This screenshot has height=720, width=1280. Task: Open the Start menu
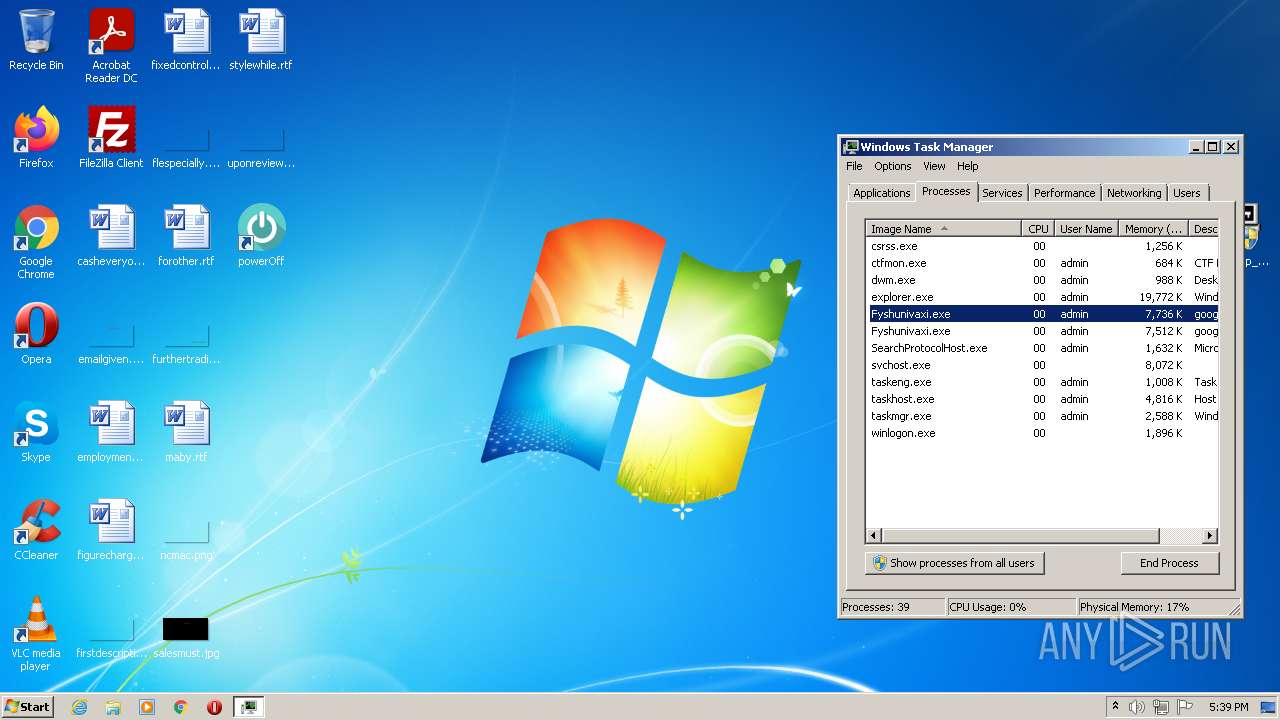point(27,707)
